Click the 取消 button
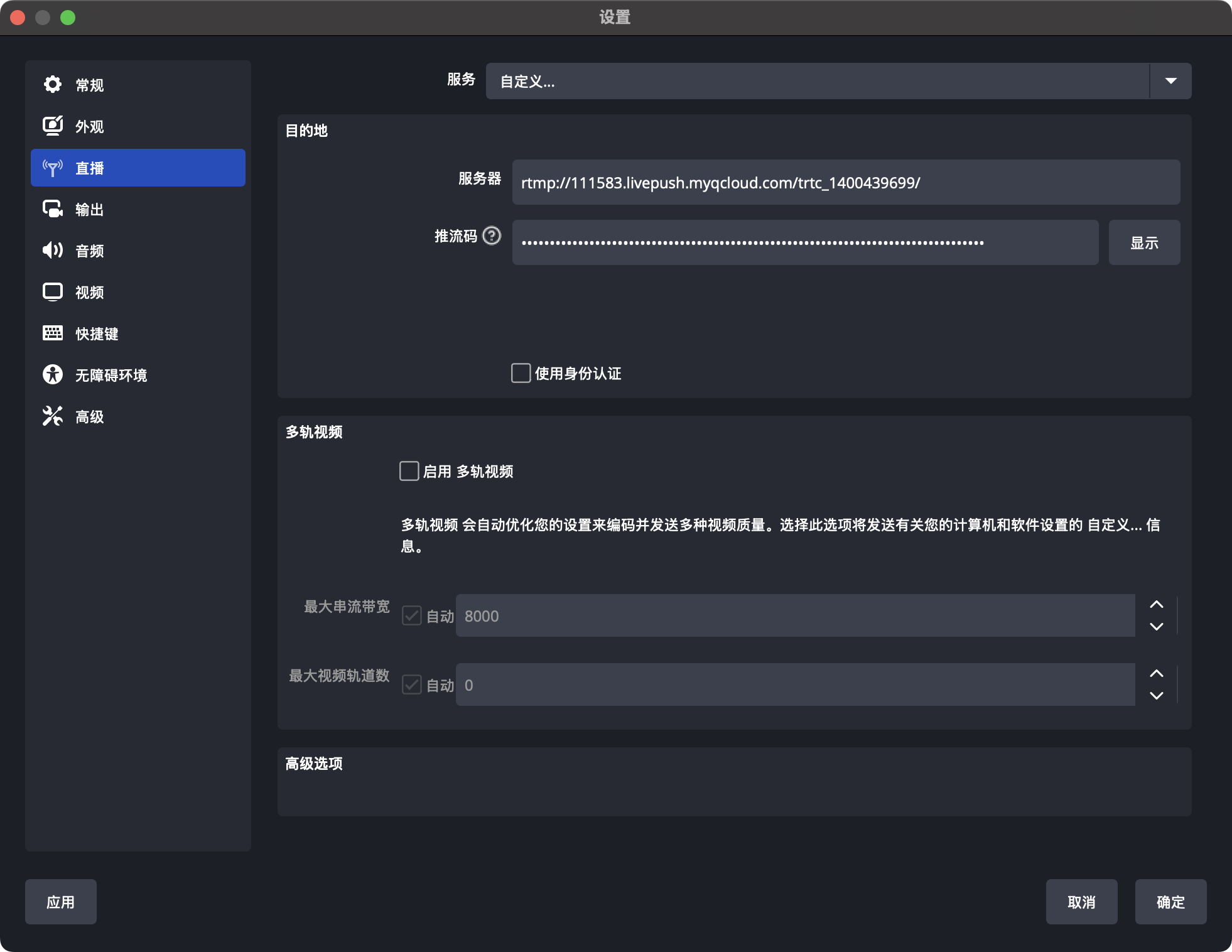Viewport: 1232px width, 952px height. (x=1081, y=902)
